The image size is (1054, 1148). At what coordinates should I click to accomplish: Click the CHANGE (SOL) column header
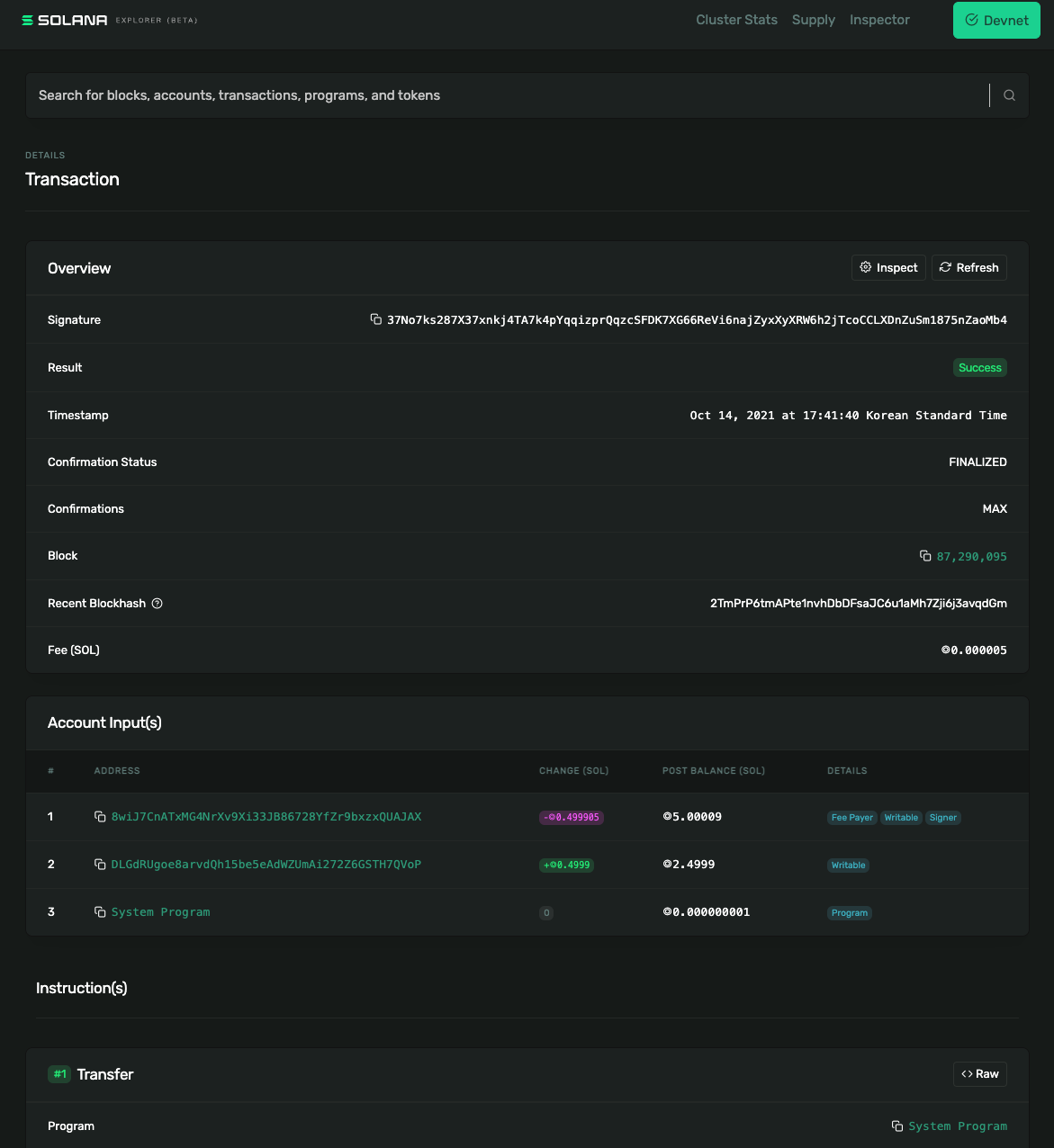pos(574,771)
